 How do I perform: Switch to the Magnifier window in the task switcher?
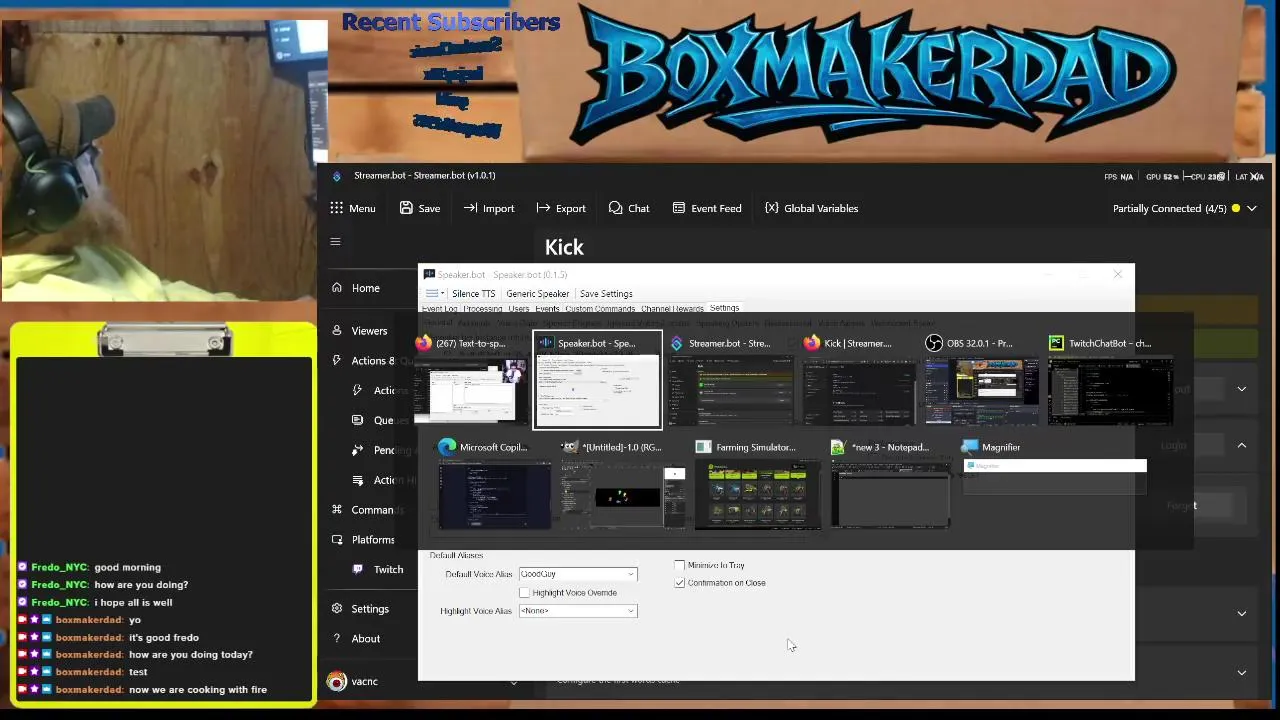[x=1054, y=468]
